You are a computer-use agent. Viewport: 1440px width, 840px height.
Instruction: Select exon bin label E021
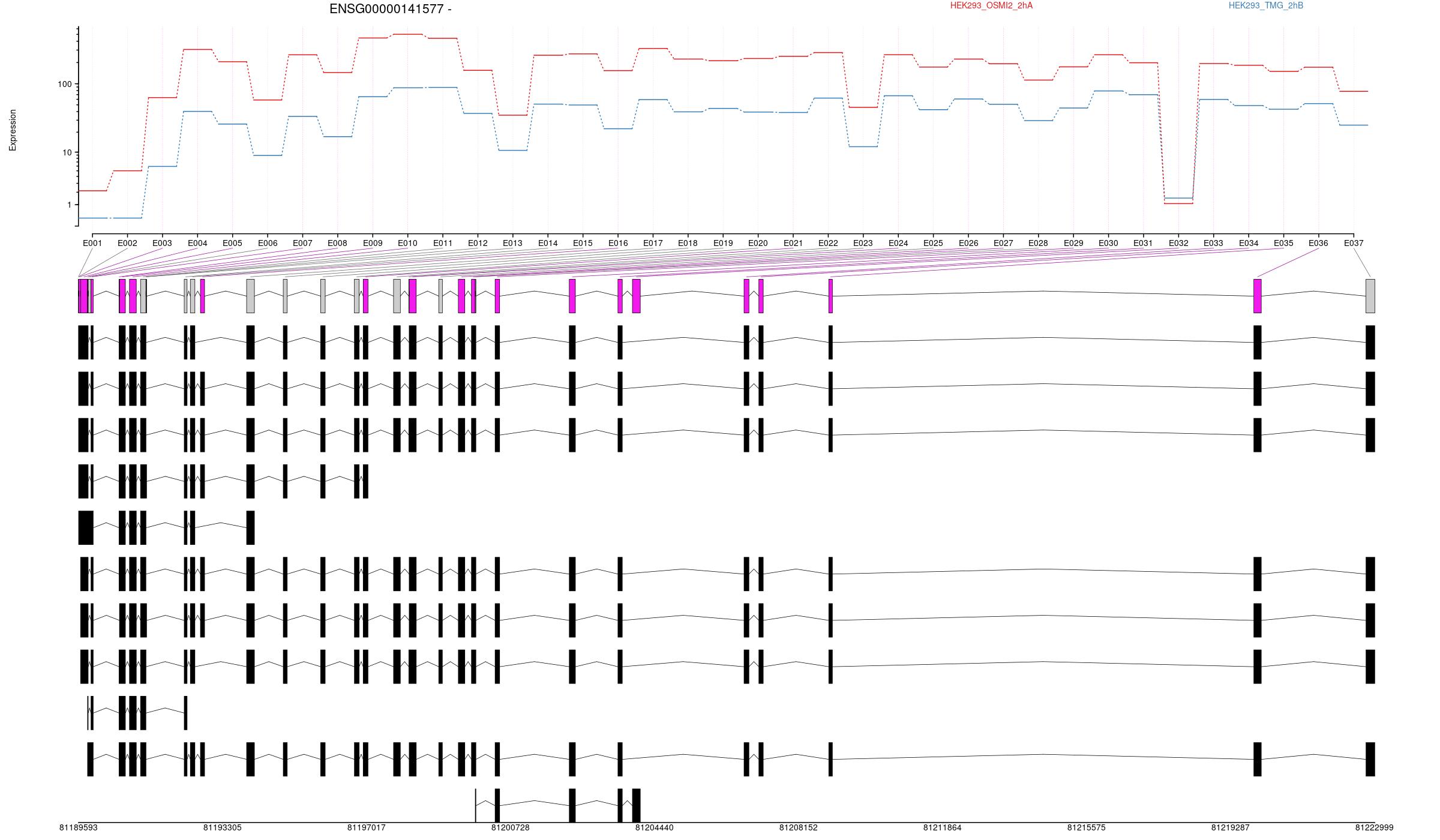point(793,243)
